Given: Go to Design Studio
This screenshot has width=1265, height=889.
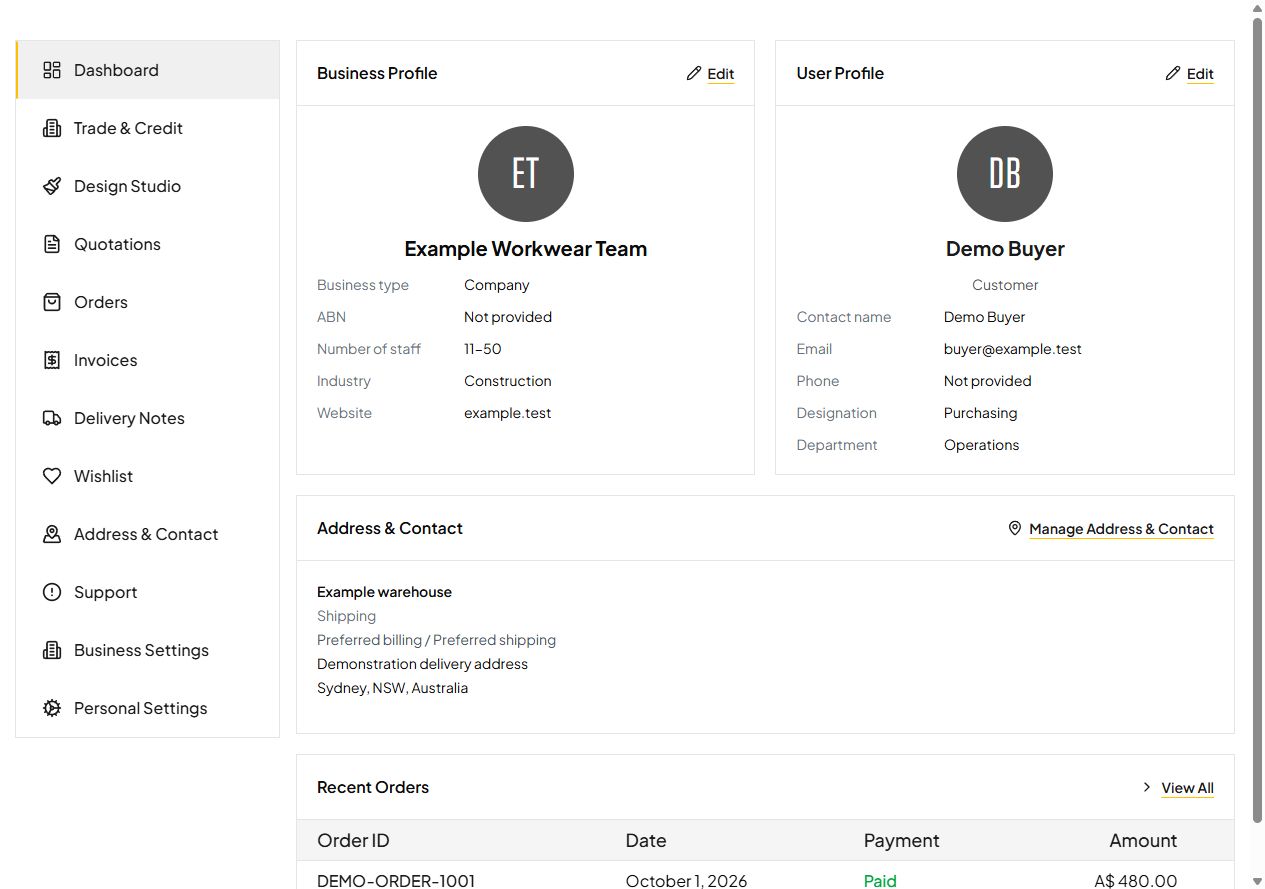Looking at the screenshot, I should click(148, 186).
